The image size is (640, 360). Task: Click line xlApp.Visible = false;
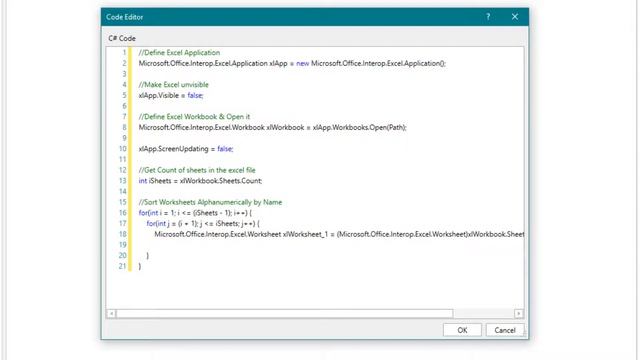(x=171, y=95)
